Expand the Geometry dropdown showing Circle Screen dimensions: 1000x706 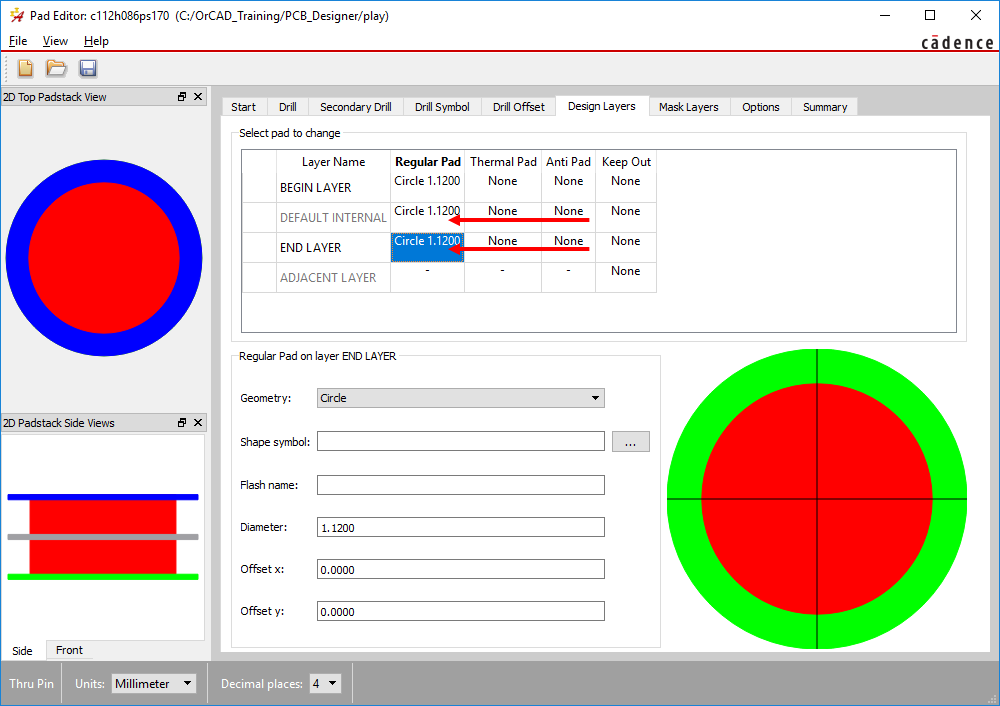tap(460, 398)
